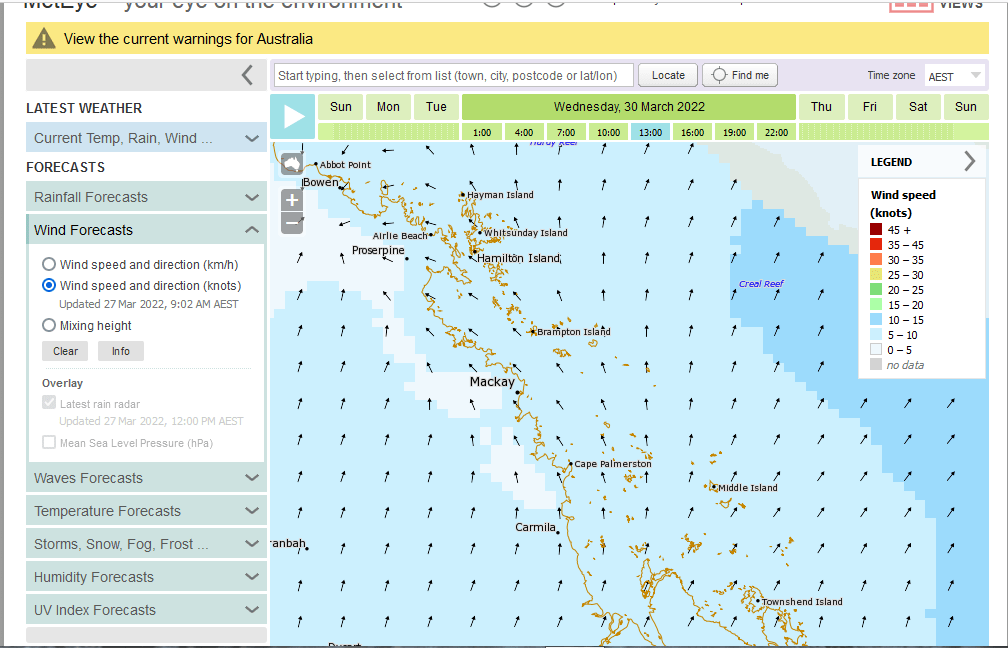Zoom out on the map
This screenshot has width=1008, height=648.
point(292,223)
